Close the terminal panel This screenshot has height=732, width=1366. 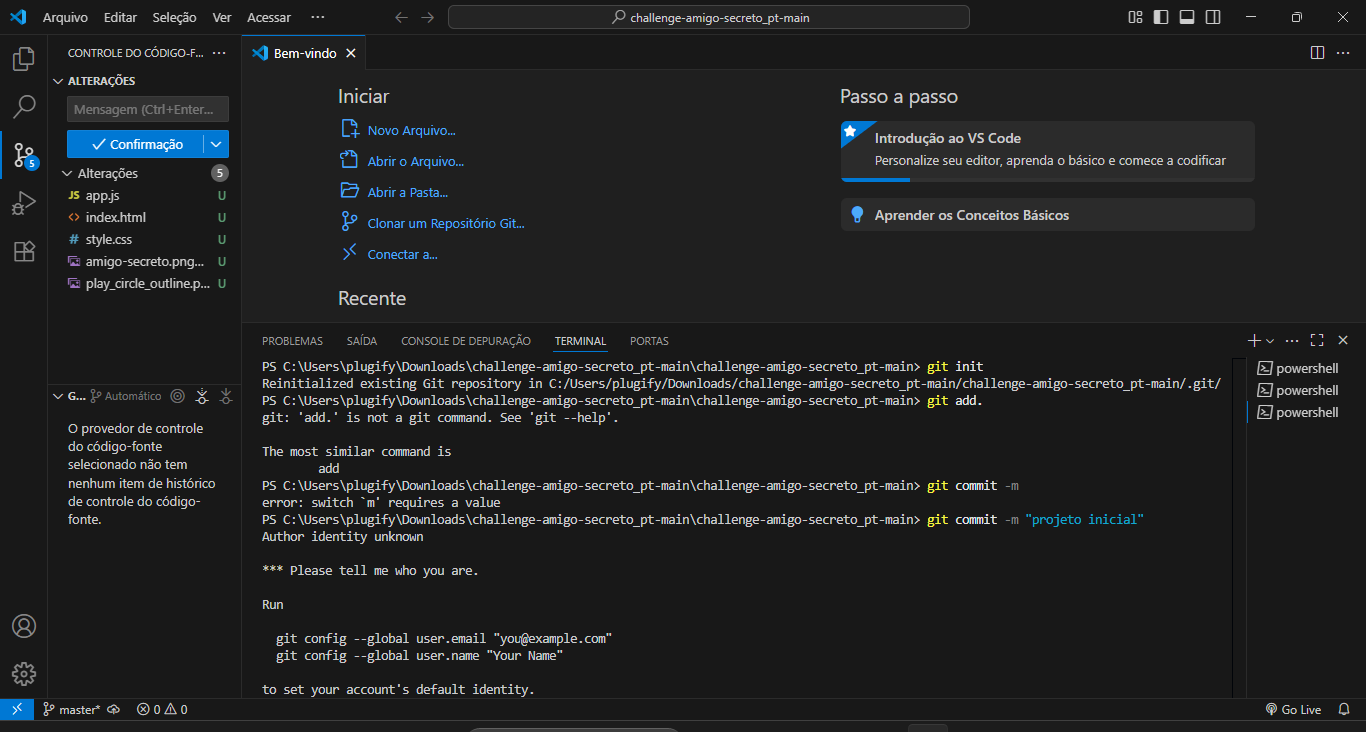point(1343,340)
